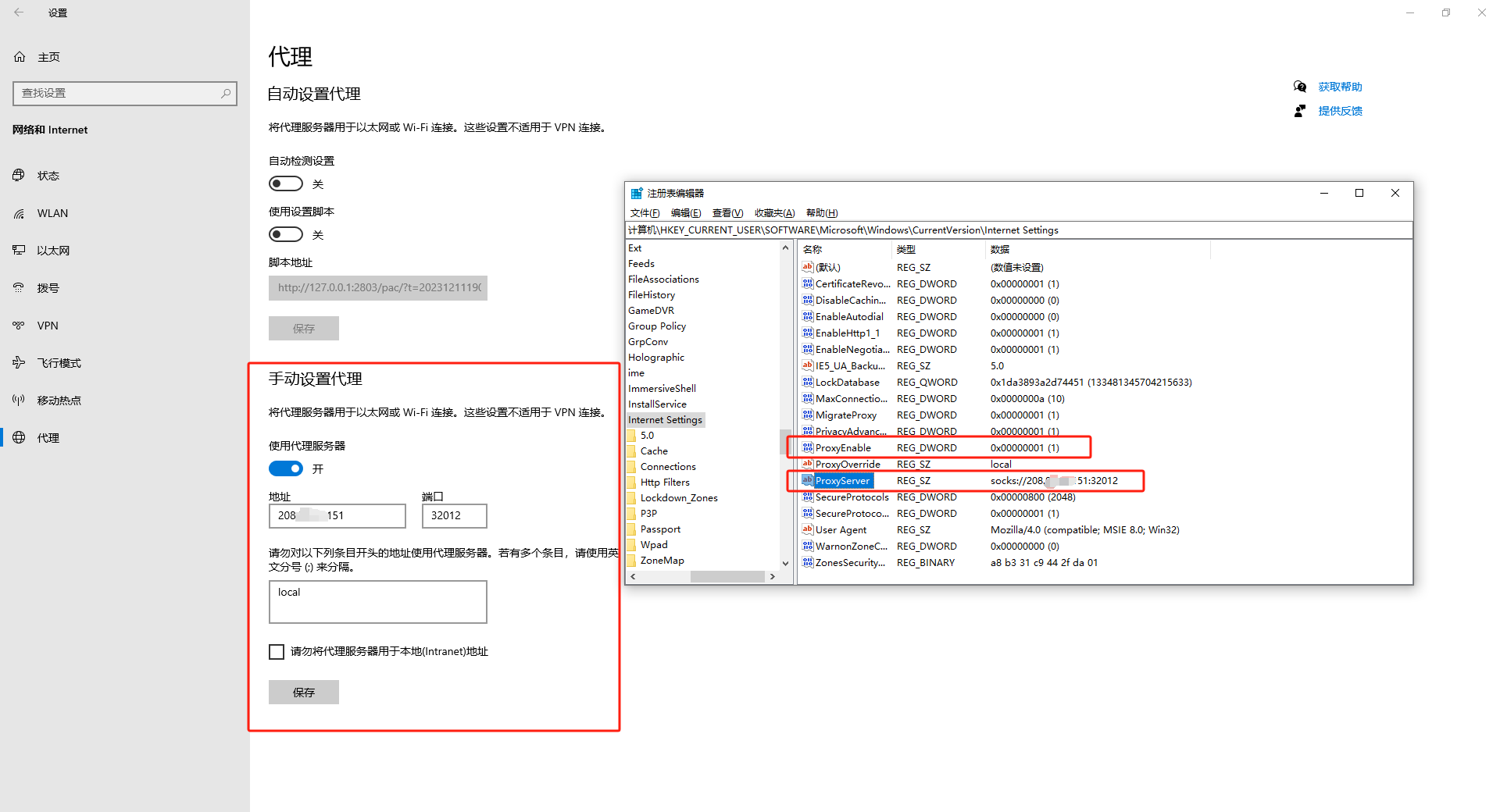The height and width of the screenshot is (812, 1500).
Task: Select the ProxyEnable registry value
Action: tap(843, 448)
